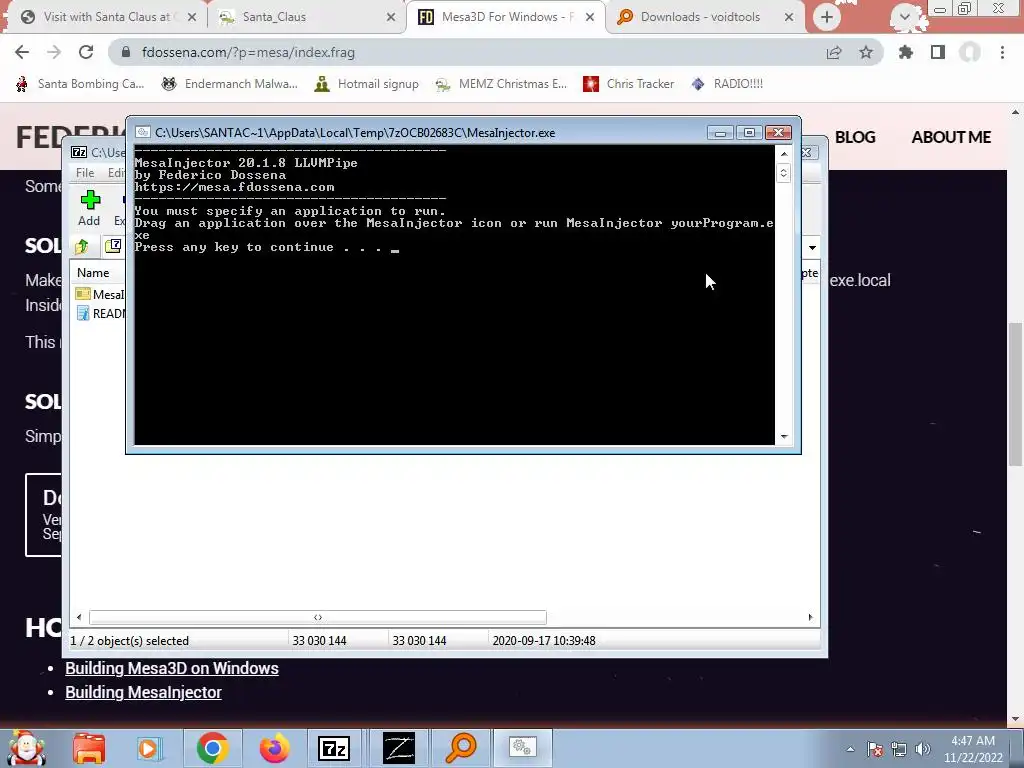Open the ABOUT ME page link
Viewport: 1024px width, 768px height.
click(951, 137)
